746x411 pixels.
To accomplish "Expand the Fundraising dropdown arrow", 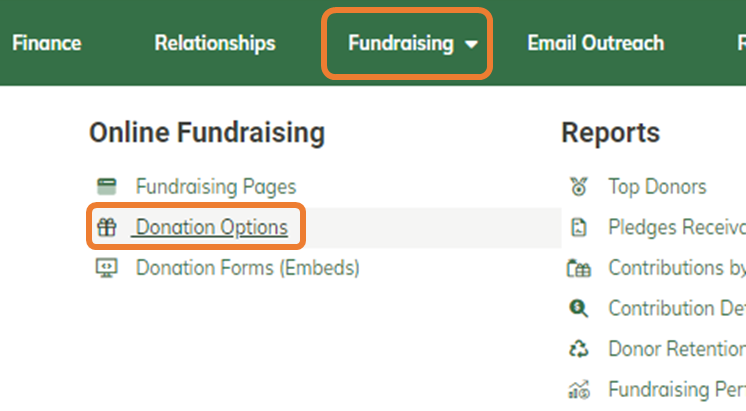I will 471,44.
